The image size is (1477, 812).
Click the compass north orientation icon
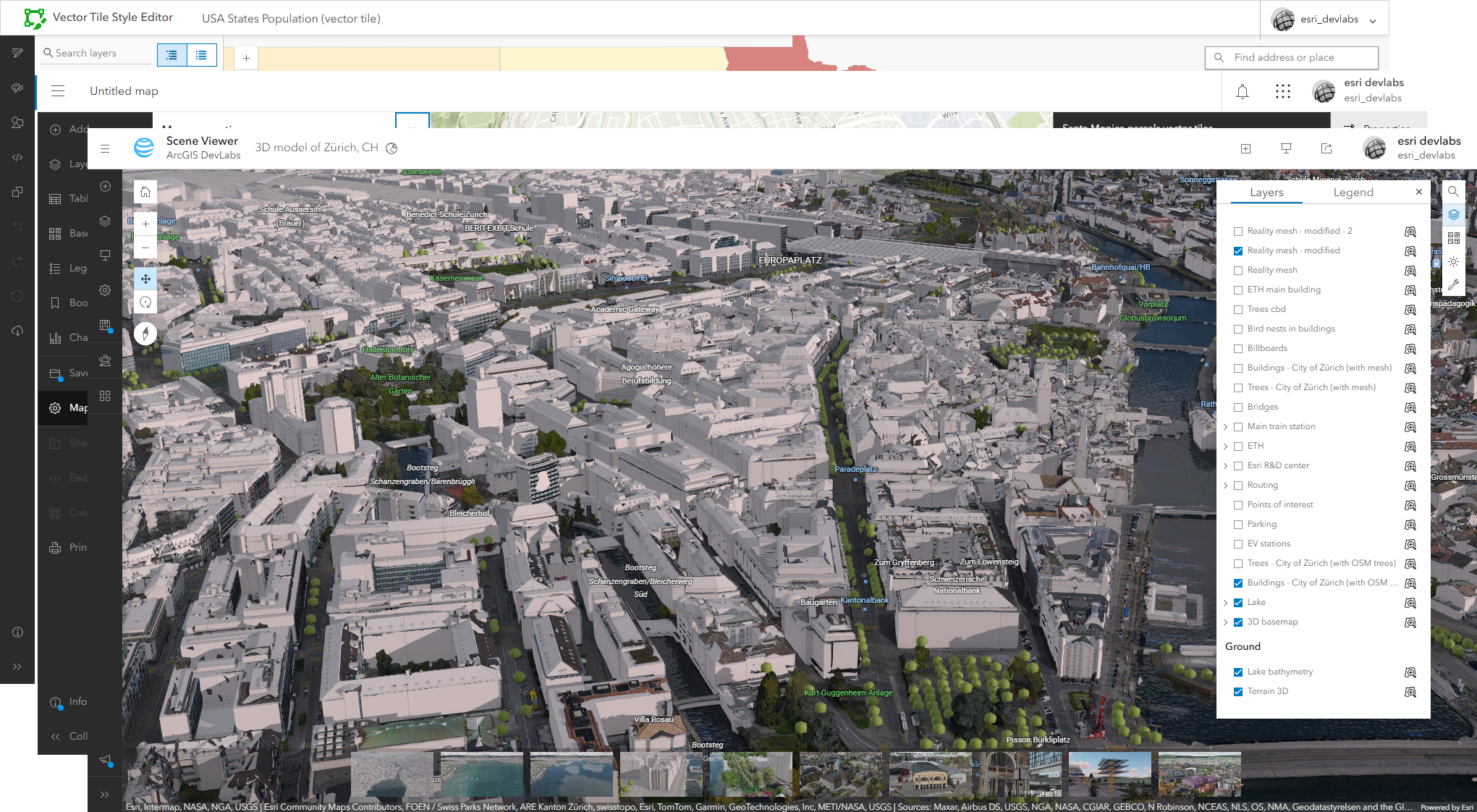[x=145, y=334]
